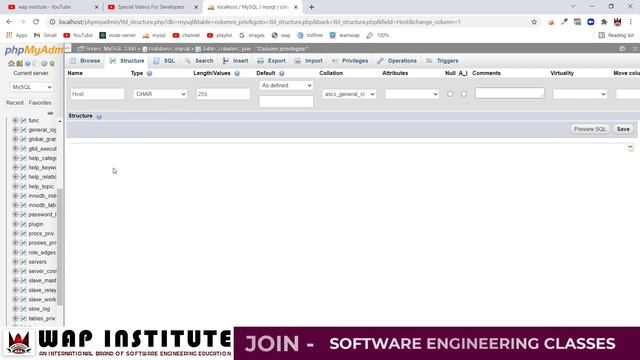The width and height of the screenshot is (640, 360).
Task: Expand the func table node
Action: coord(15,120)
